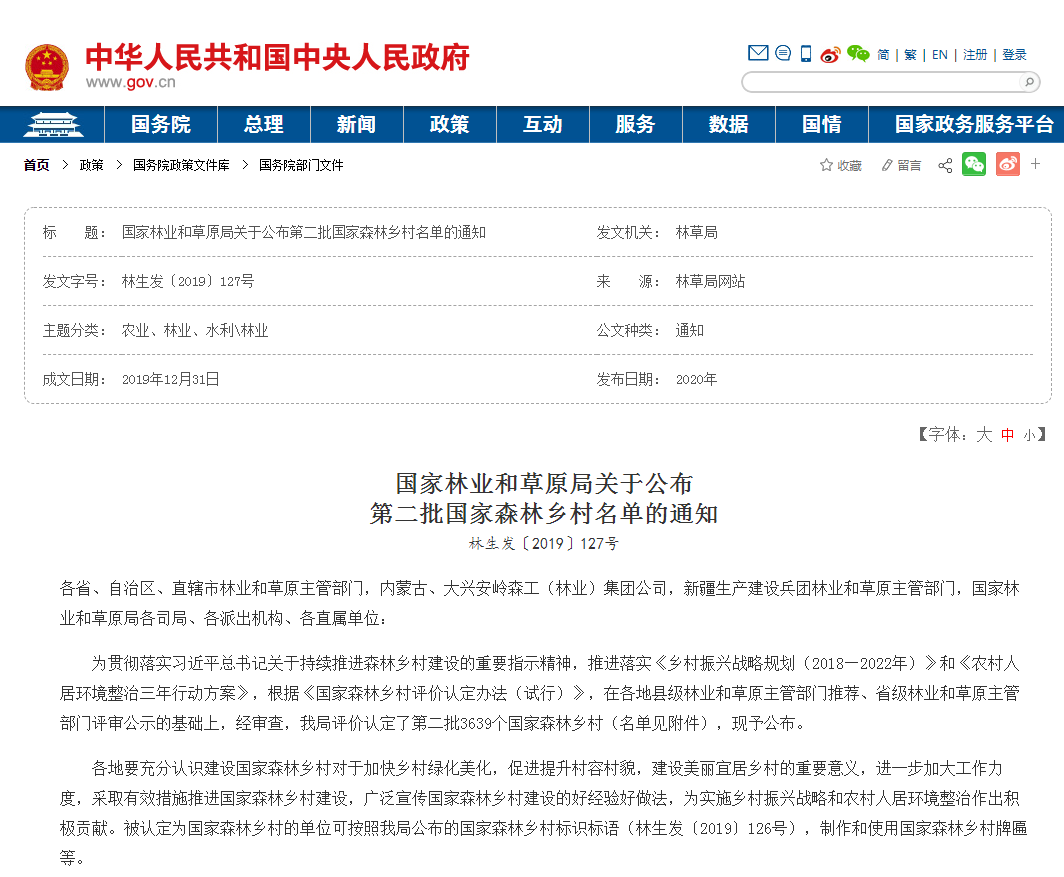Share via green WeChat button
This screenshot has width=1064, height=877.
(x=974, y=164)
